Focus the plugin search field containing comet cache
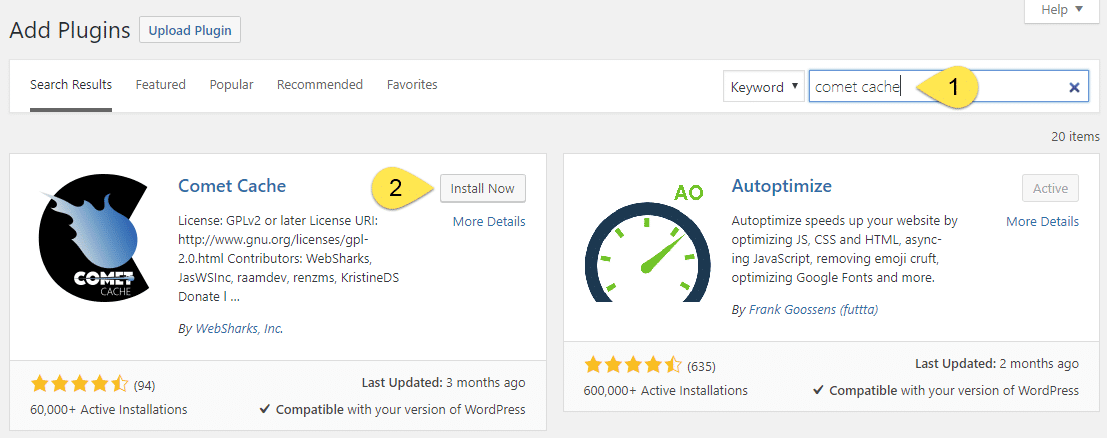The height and width of the screenshot is (438, 1107). point(949,87)
